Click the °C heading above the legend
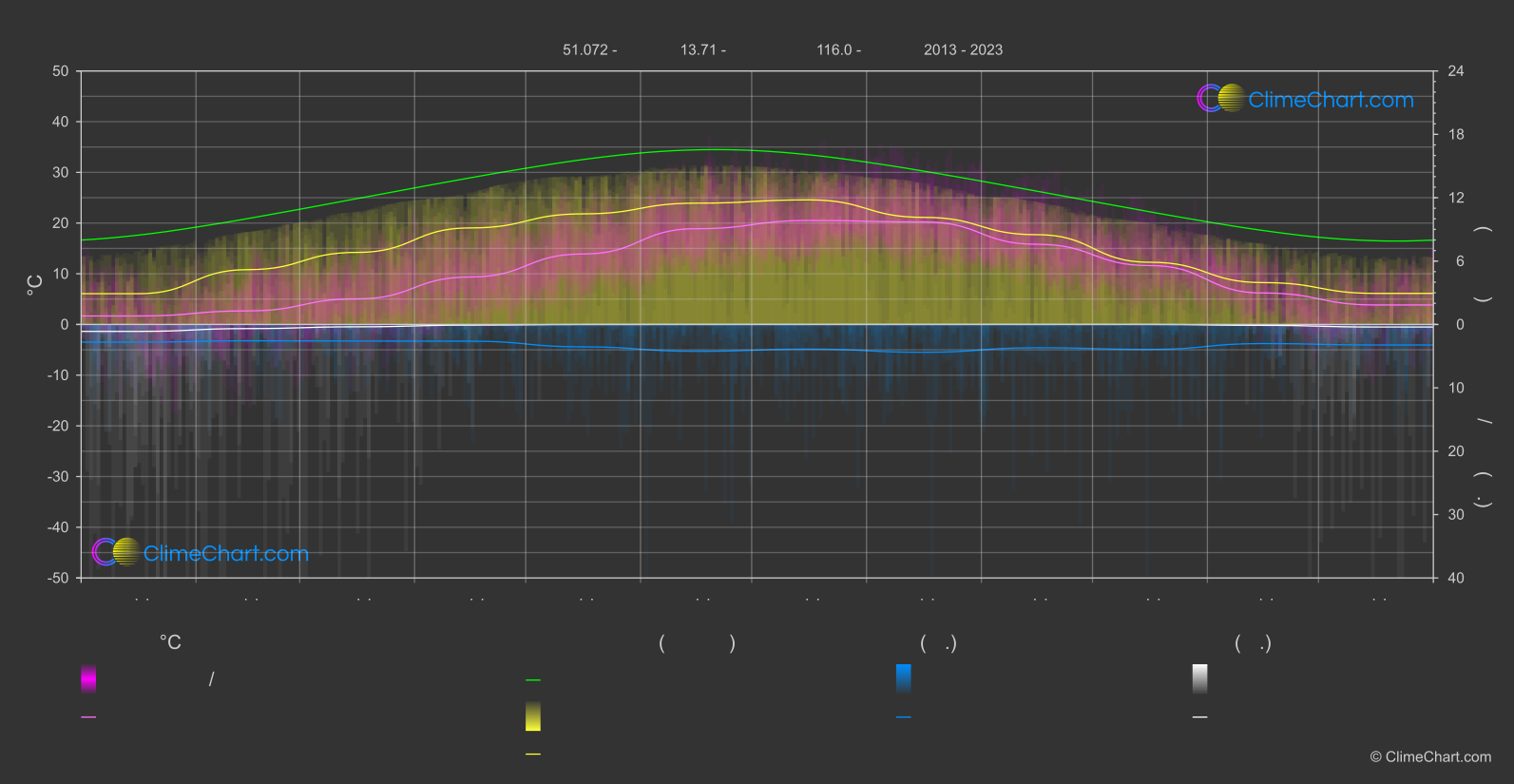The height and width of the screenshot is (784, 1514). coord(170,643)
